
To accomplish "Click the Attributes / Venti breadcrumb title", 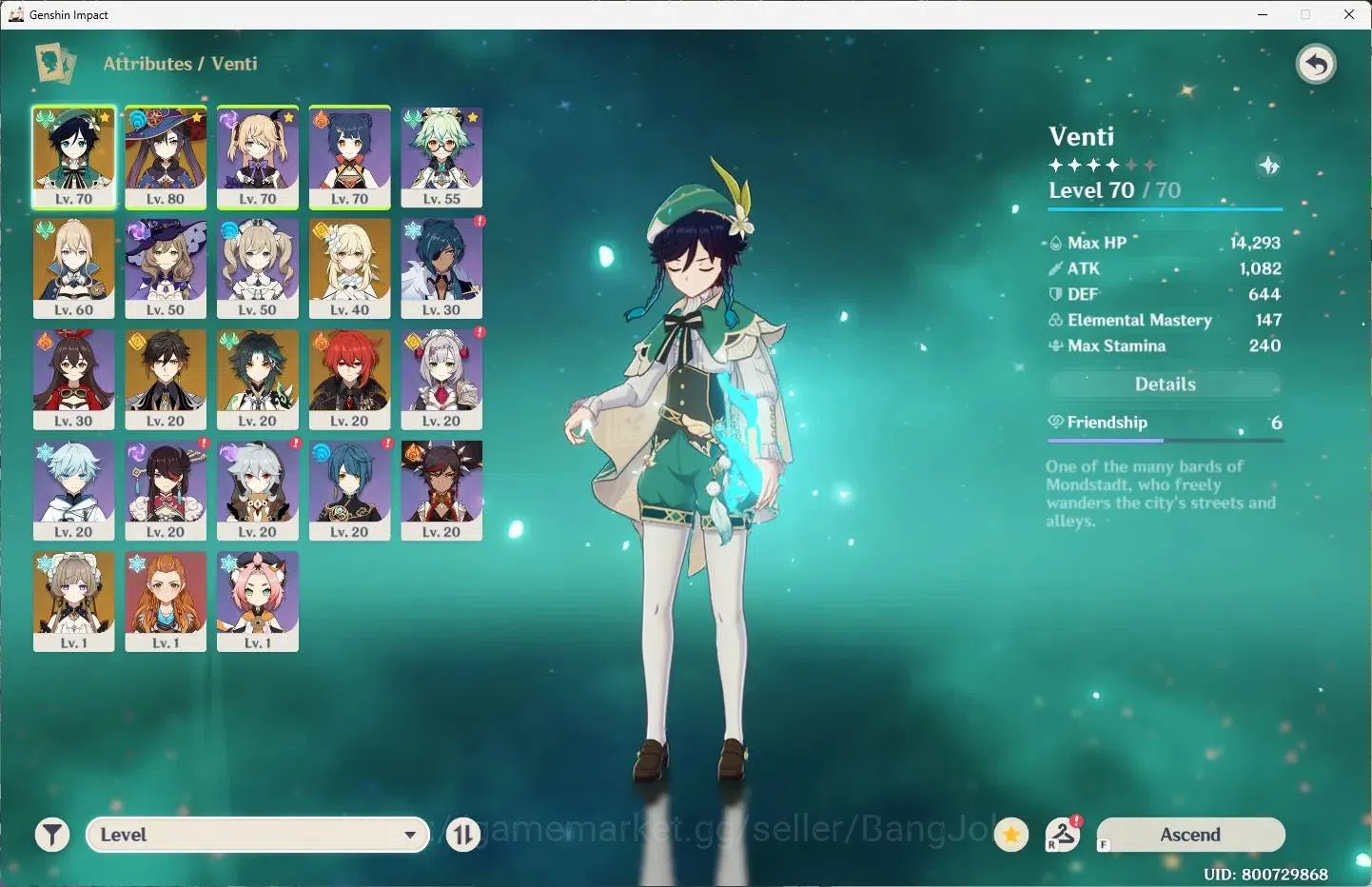I will click(x=180, y=64).
